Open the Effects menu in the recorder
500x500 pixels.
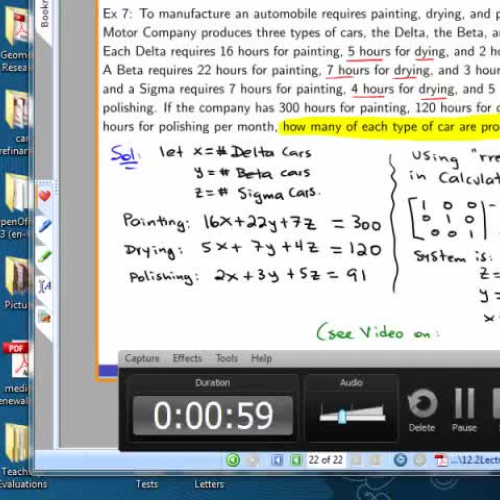[x=187, y=358]
